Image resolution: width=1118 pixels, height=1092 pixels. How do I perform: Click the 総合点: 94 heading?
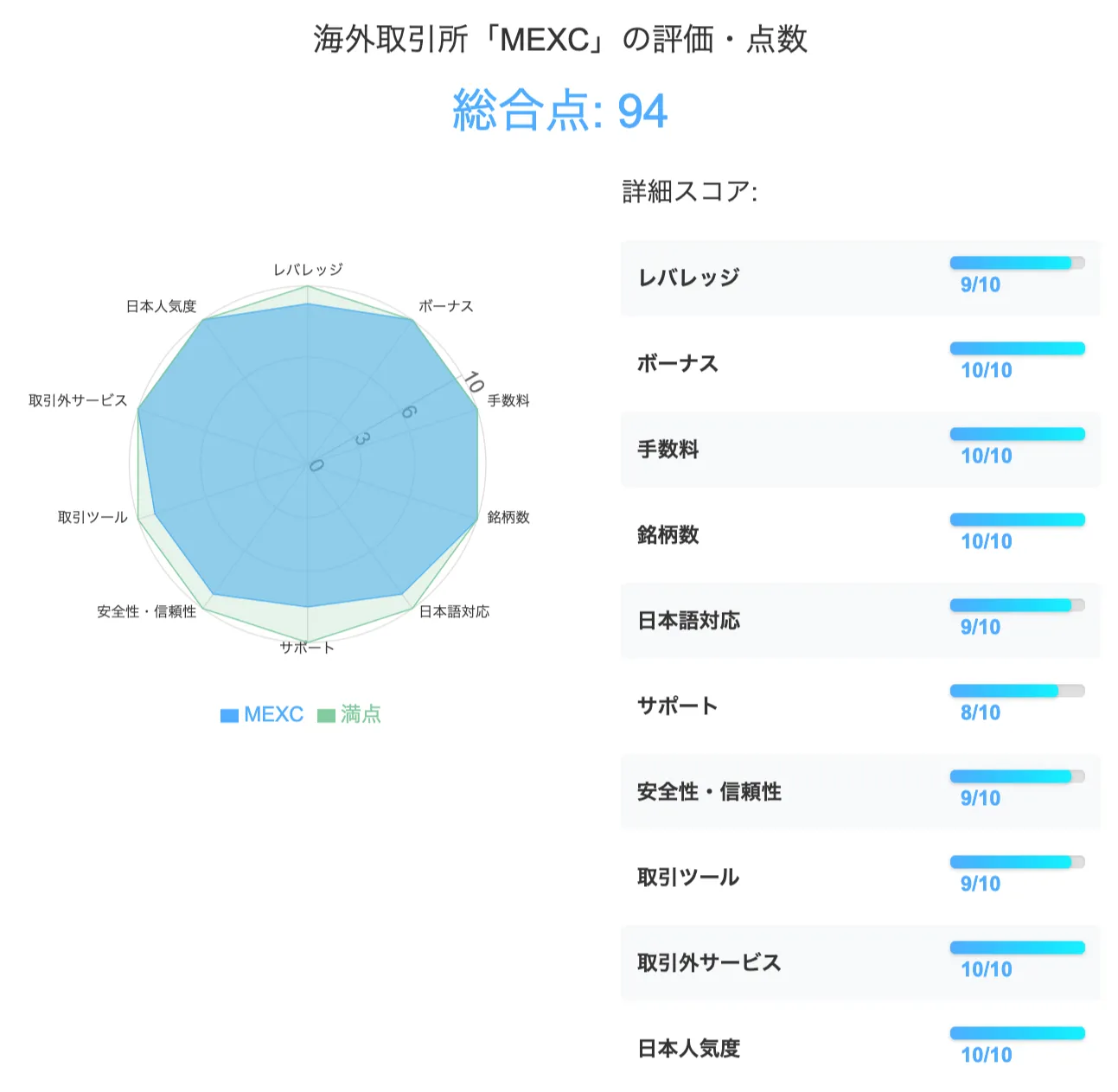559,111
